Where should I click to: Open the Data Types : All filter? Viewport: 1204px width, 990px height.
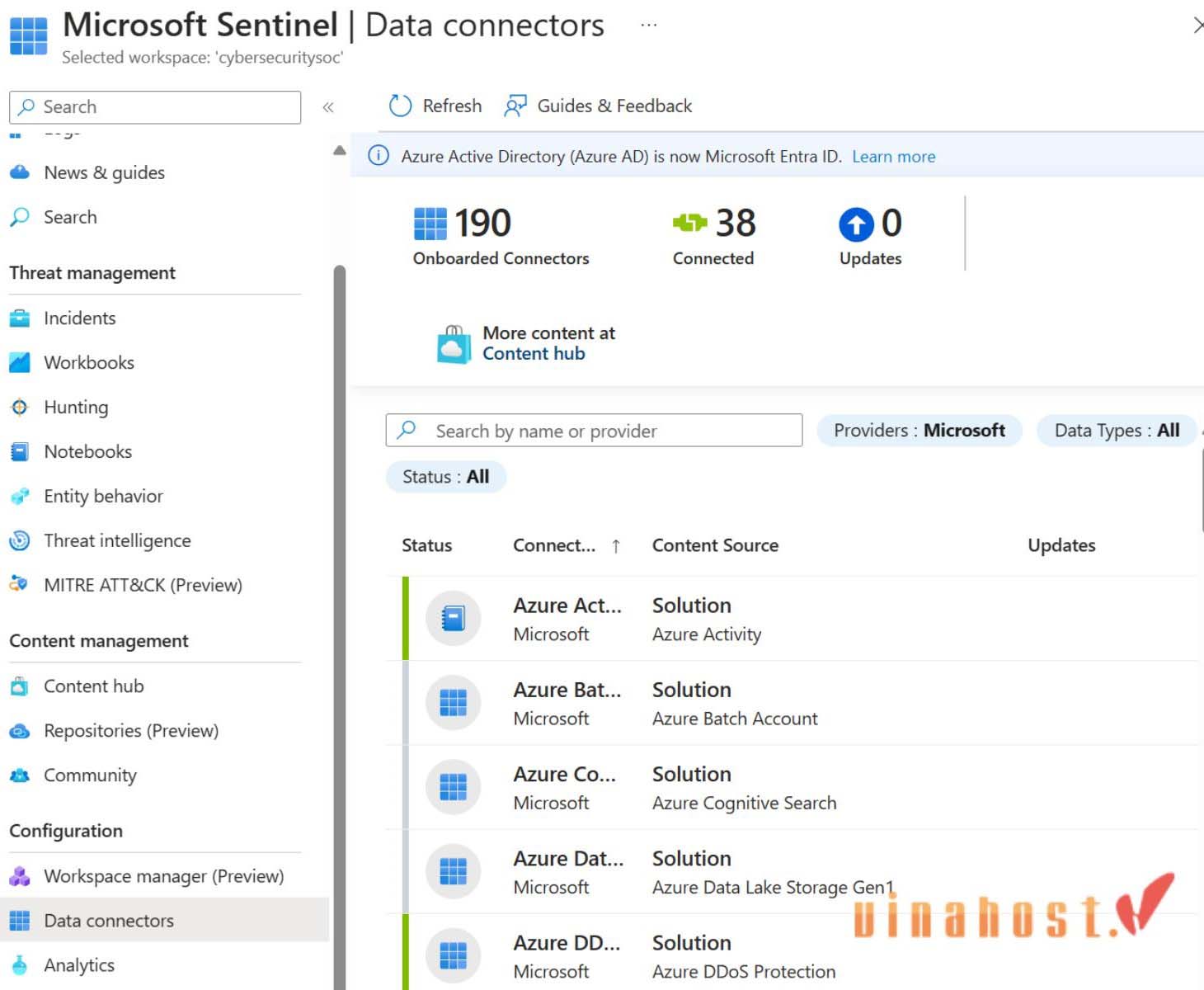click(1117, 431)
